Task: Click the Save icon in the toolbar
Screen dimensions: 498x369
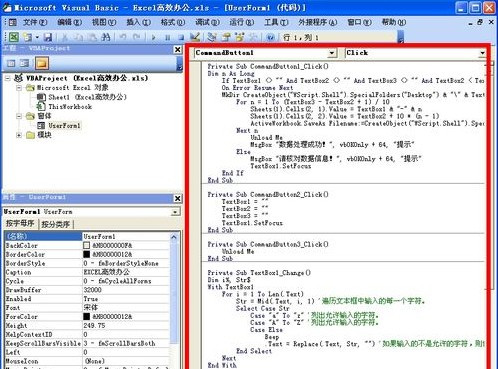Action: coord(48,37)
